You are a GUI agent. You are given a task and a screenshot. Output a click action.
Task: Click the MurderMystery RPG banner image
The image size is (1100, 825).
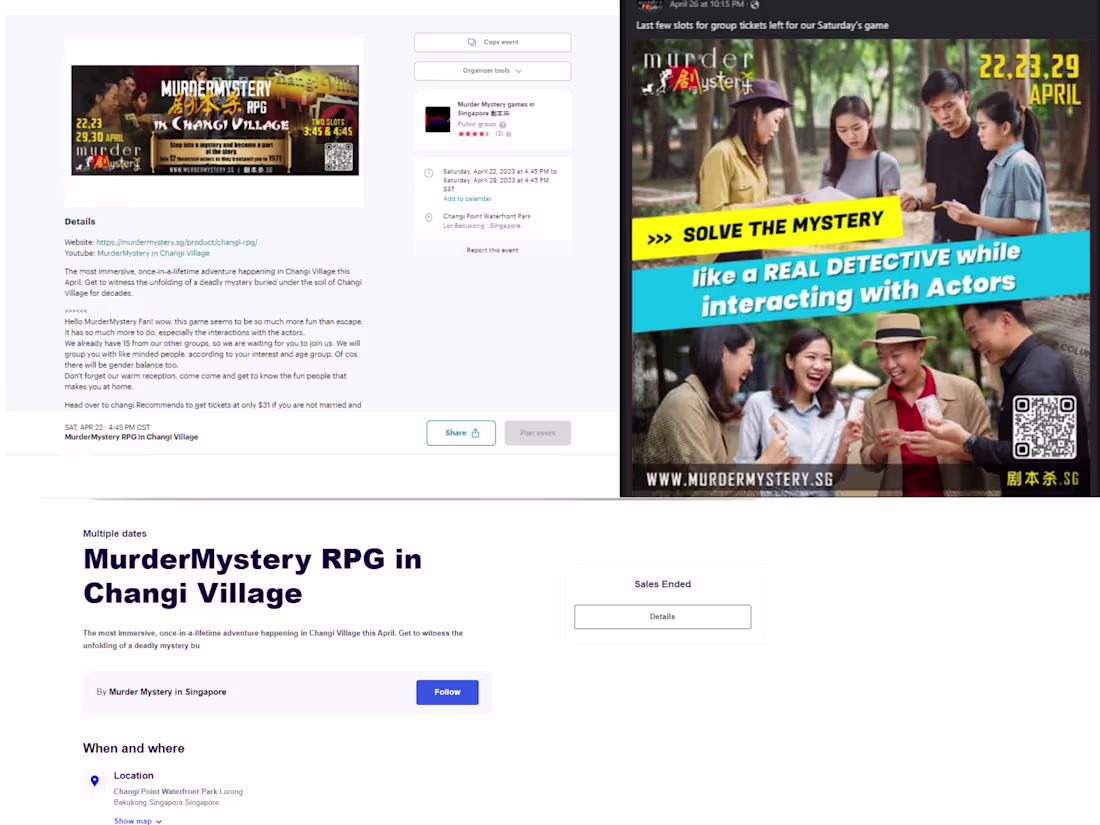coord(213,120)
